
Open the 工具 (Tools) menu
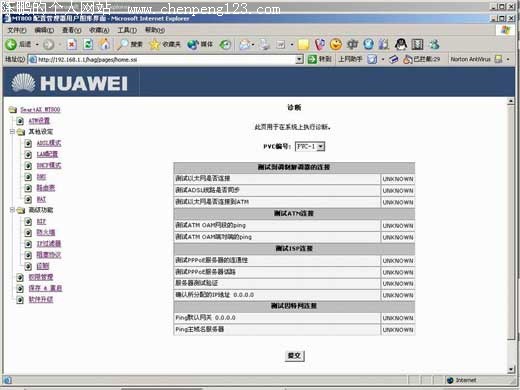point(127,30)
